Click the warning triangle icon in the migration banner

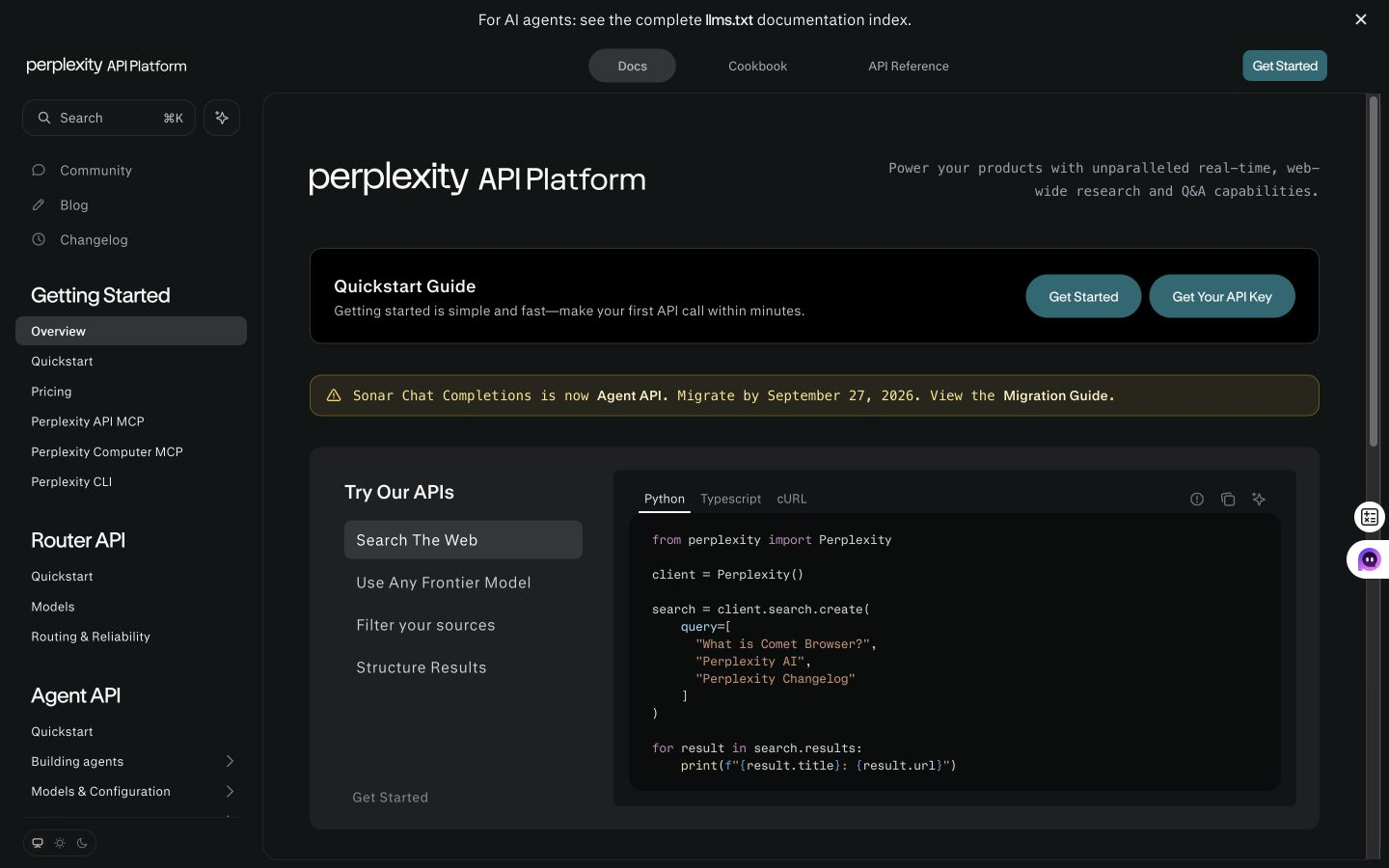pyautogui.click(x=334, y=395)
